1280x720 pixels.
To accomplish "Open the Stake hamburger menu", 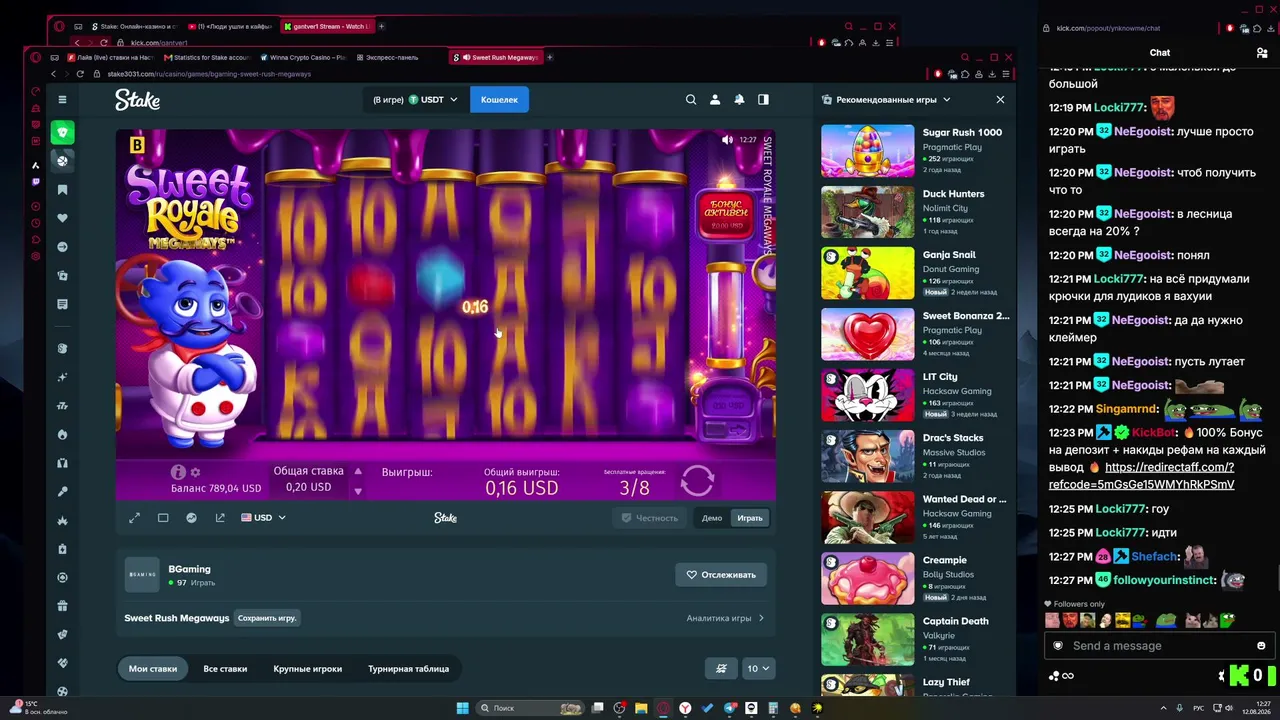I will click(62, 100).
